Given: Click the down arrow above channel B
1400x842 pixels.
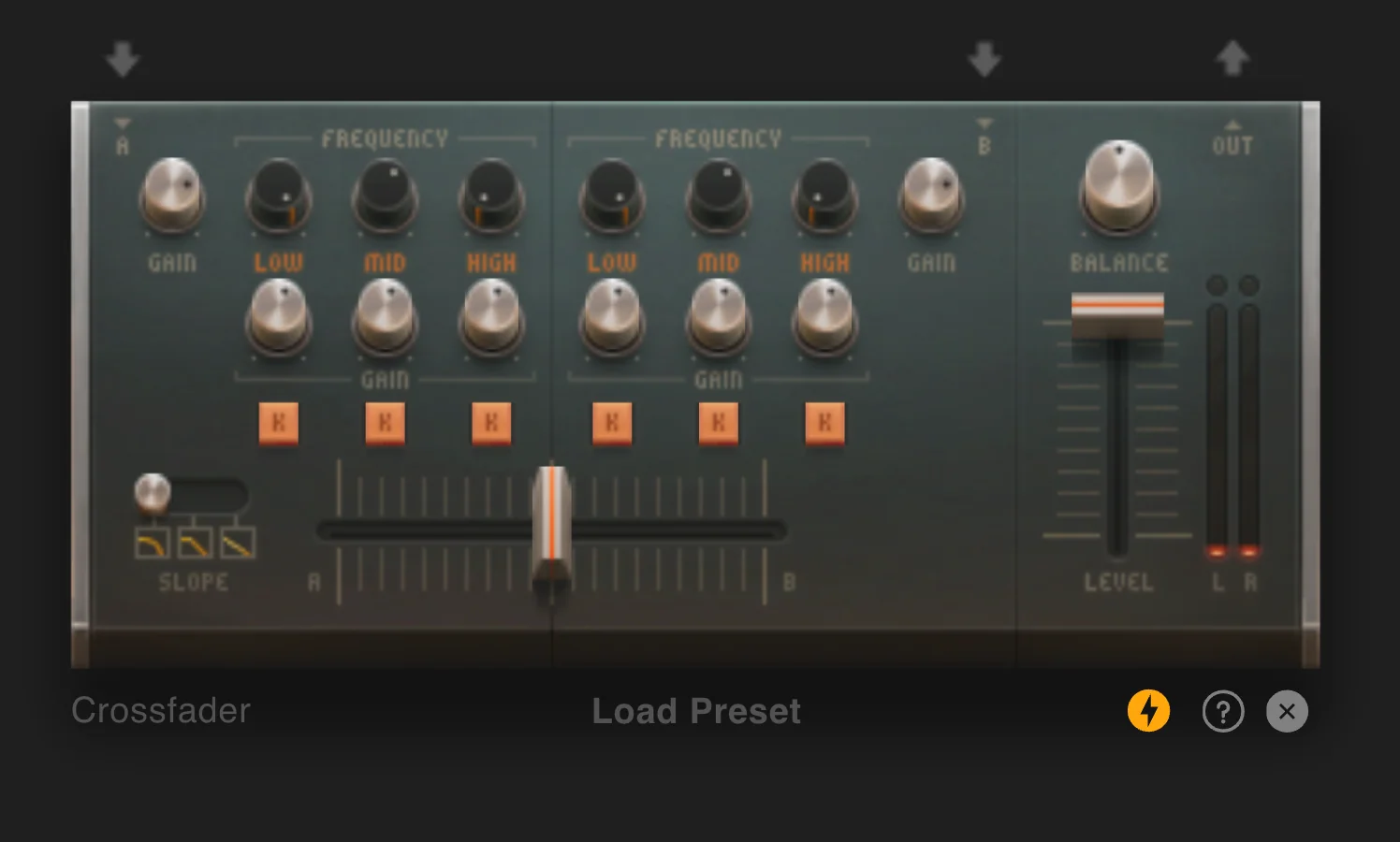Looking at the screenshot, I should pyautogui.click(x=984, y=57).
